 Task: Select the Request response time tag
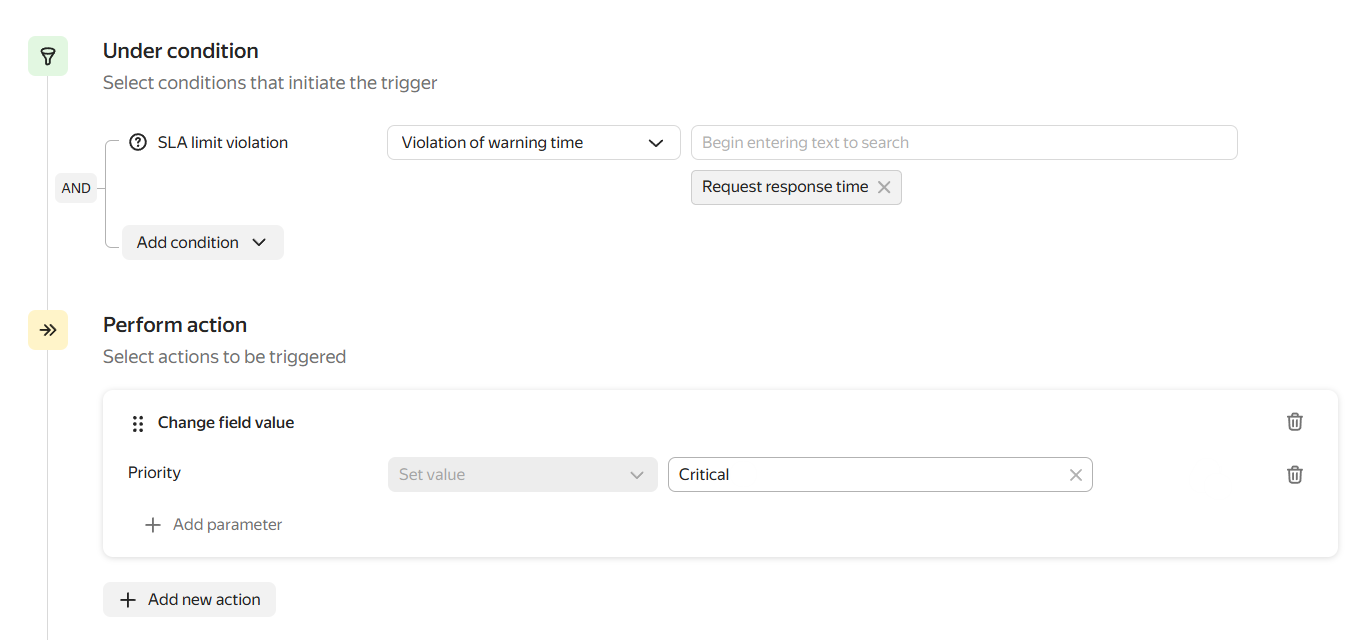pos(784,187)
